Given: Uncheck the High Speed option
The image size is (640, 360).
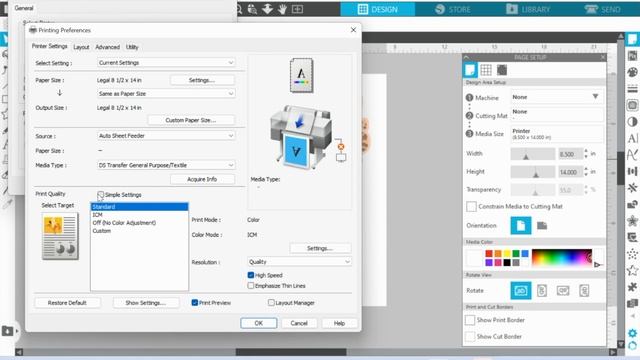Looking at the screenshot, I should [251, 275].
